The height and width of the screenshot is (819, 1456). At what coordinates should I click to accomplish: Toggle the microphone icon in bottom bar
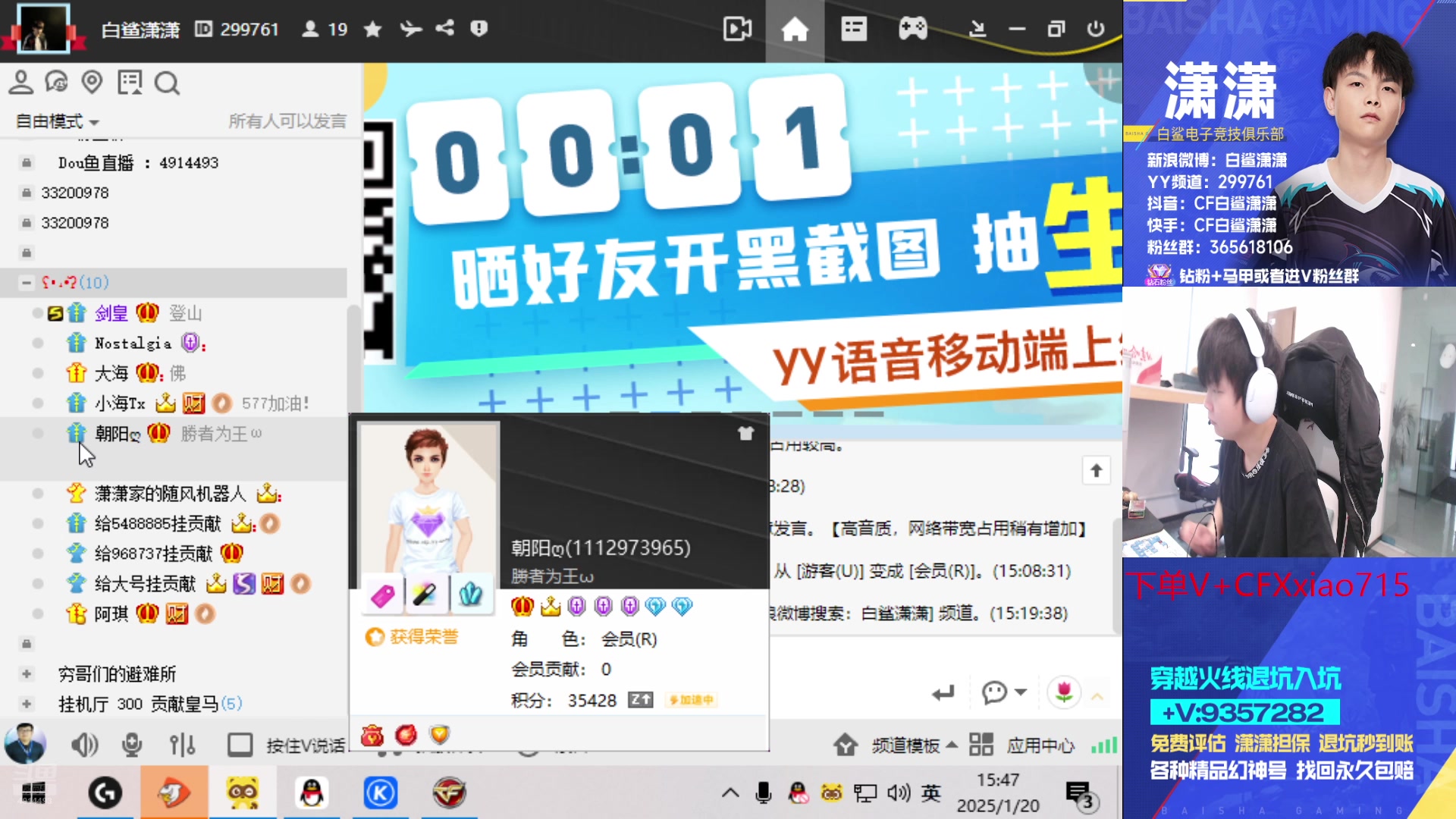132,745
